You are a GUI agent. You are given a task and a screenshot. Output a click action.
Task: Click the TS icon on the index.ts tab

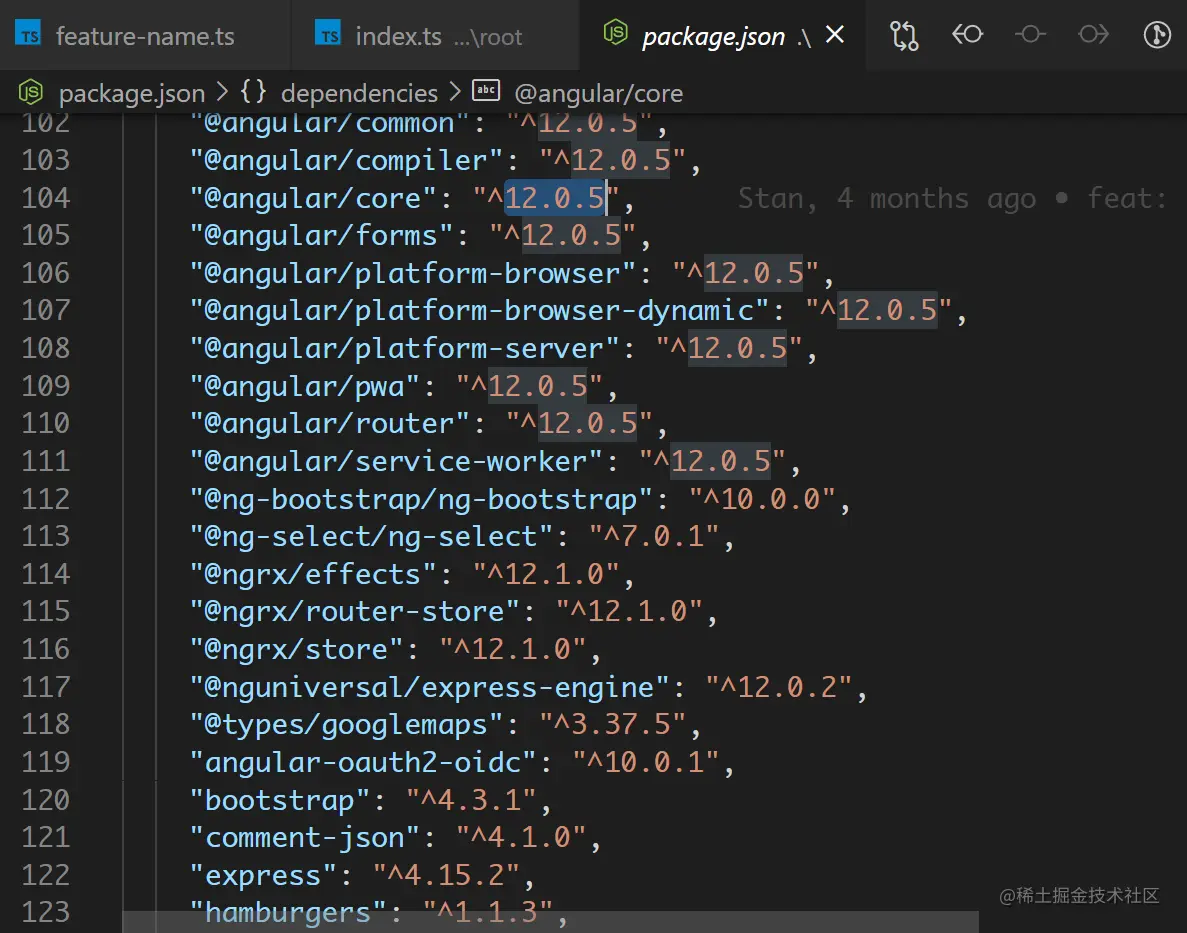(327, 35)
